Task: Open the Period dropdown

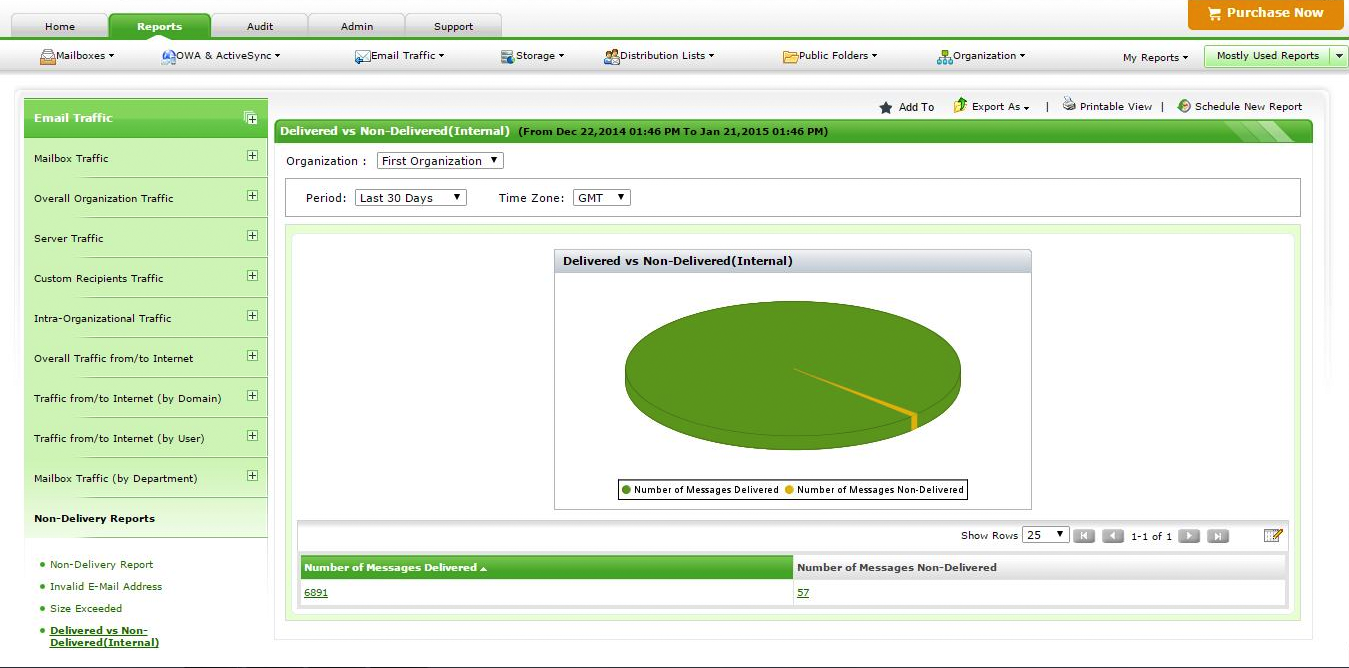Action: point(410,198)
